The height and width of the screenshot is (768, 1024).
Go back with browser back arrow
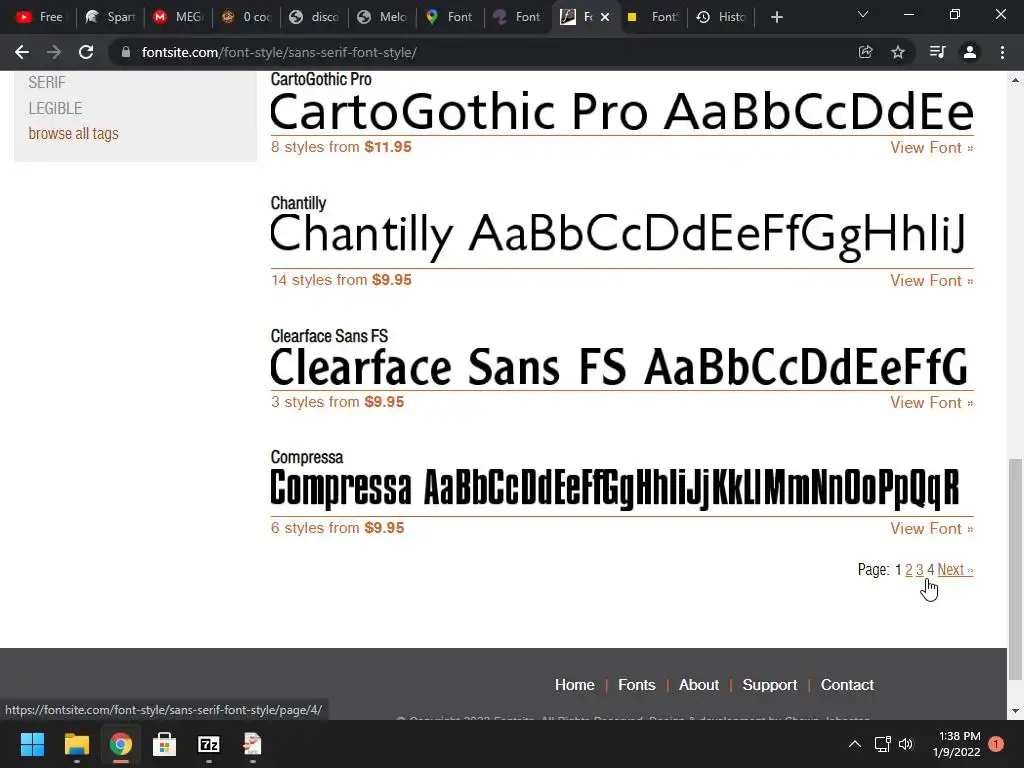(x=22, y=52)
